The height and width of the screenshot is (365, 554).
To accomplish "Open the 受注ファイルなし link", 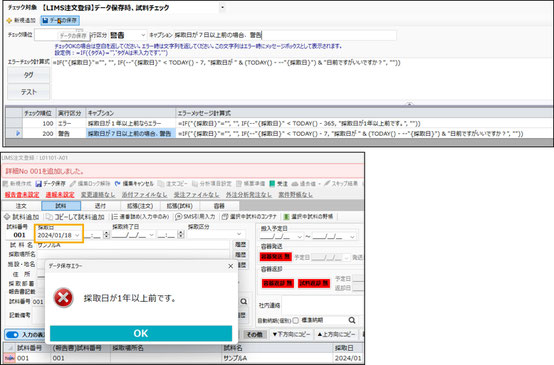I will click(196, 195).
